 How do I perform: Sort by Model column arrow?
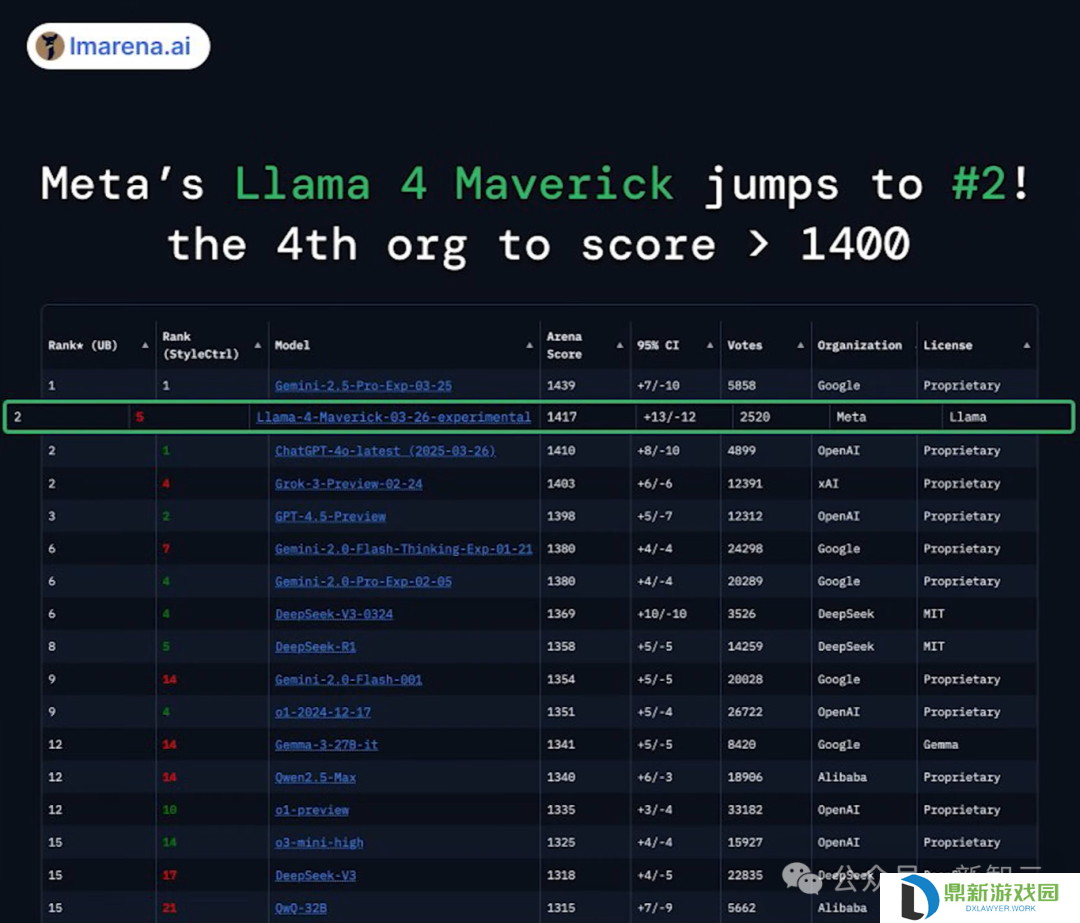point(530,345)
